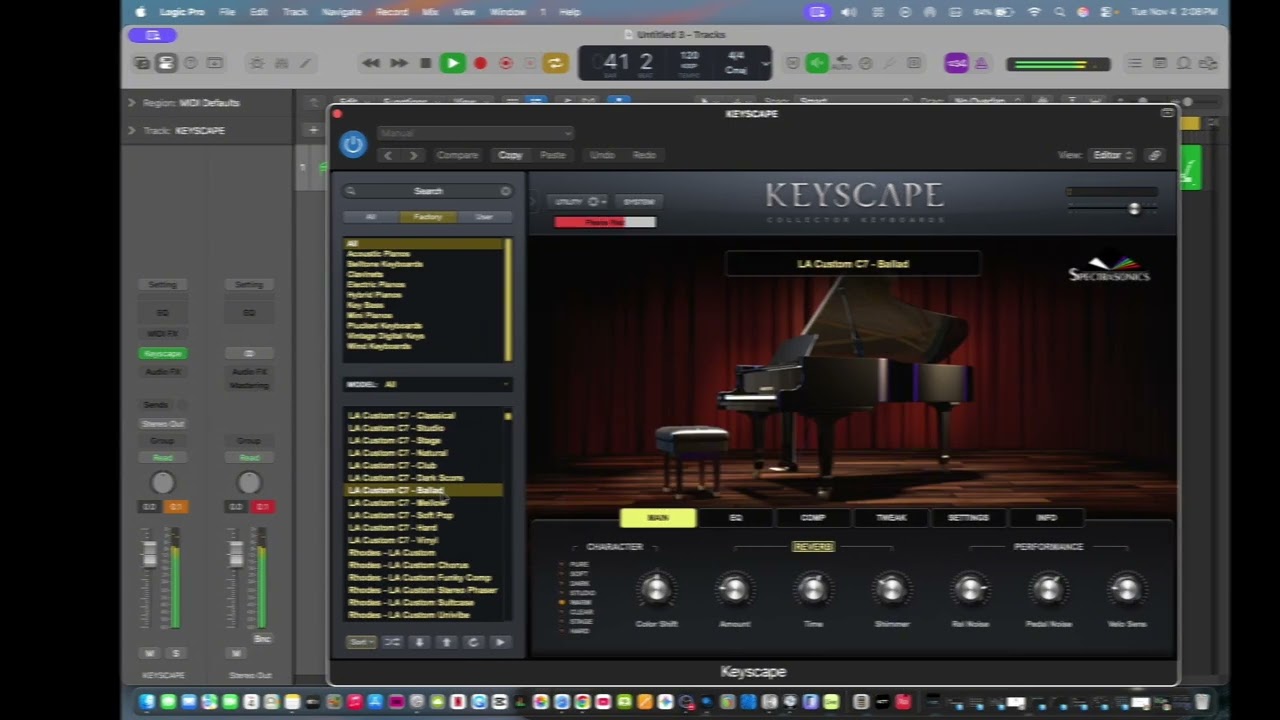Viewport: 1280px width, 720px height.
Task: Click the Paste button in plugin header
Action: [x=553, y=155]
